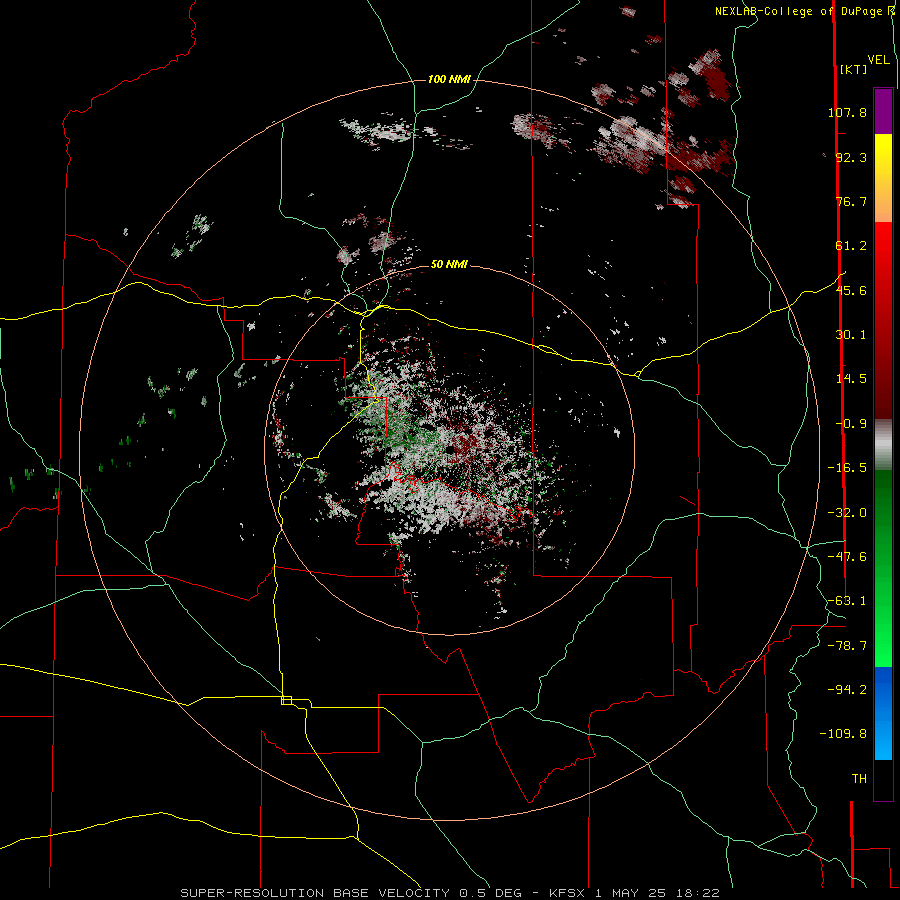Click the 45.6 value on velocity scale
Screen dimensions: 900x900
[851, 290]
